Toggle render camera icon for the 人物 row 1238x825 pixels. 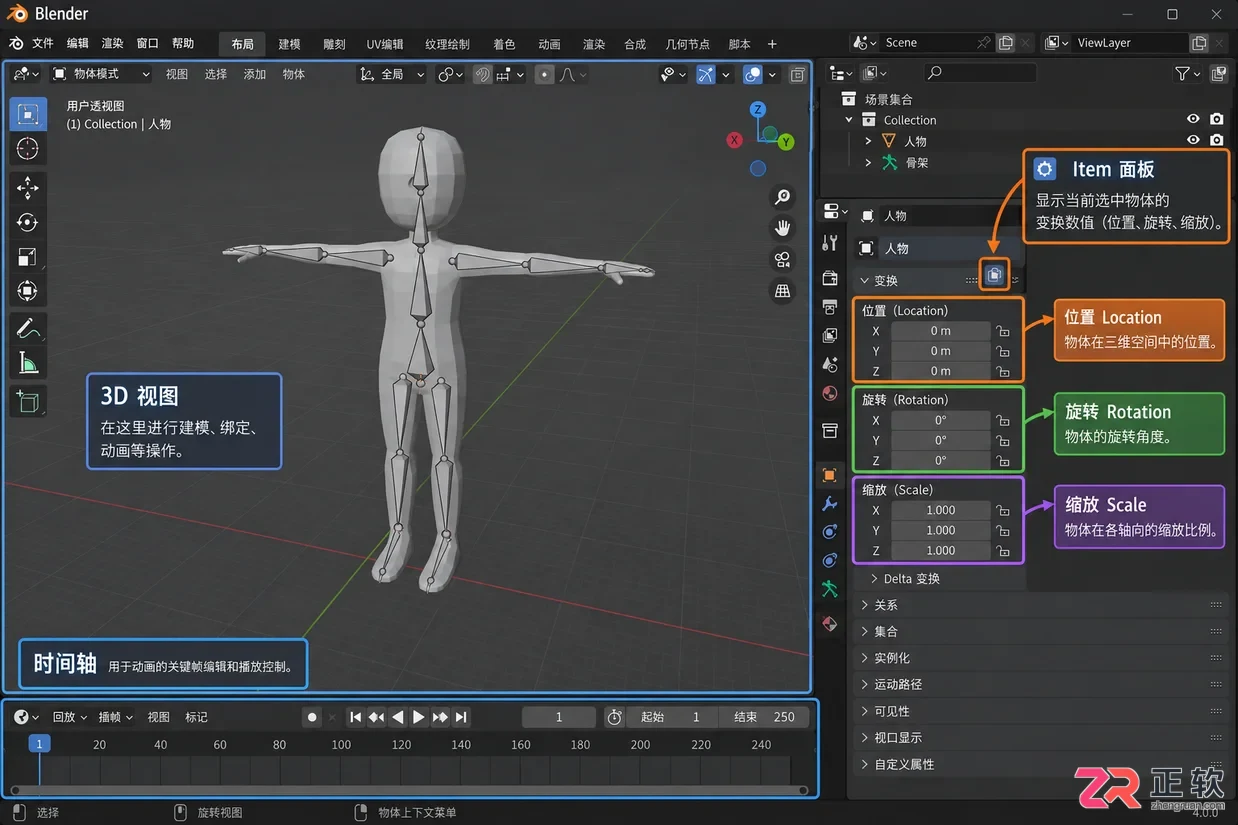pos(1217,140)
